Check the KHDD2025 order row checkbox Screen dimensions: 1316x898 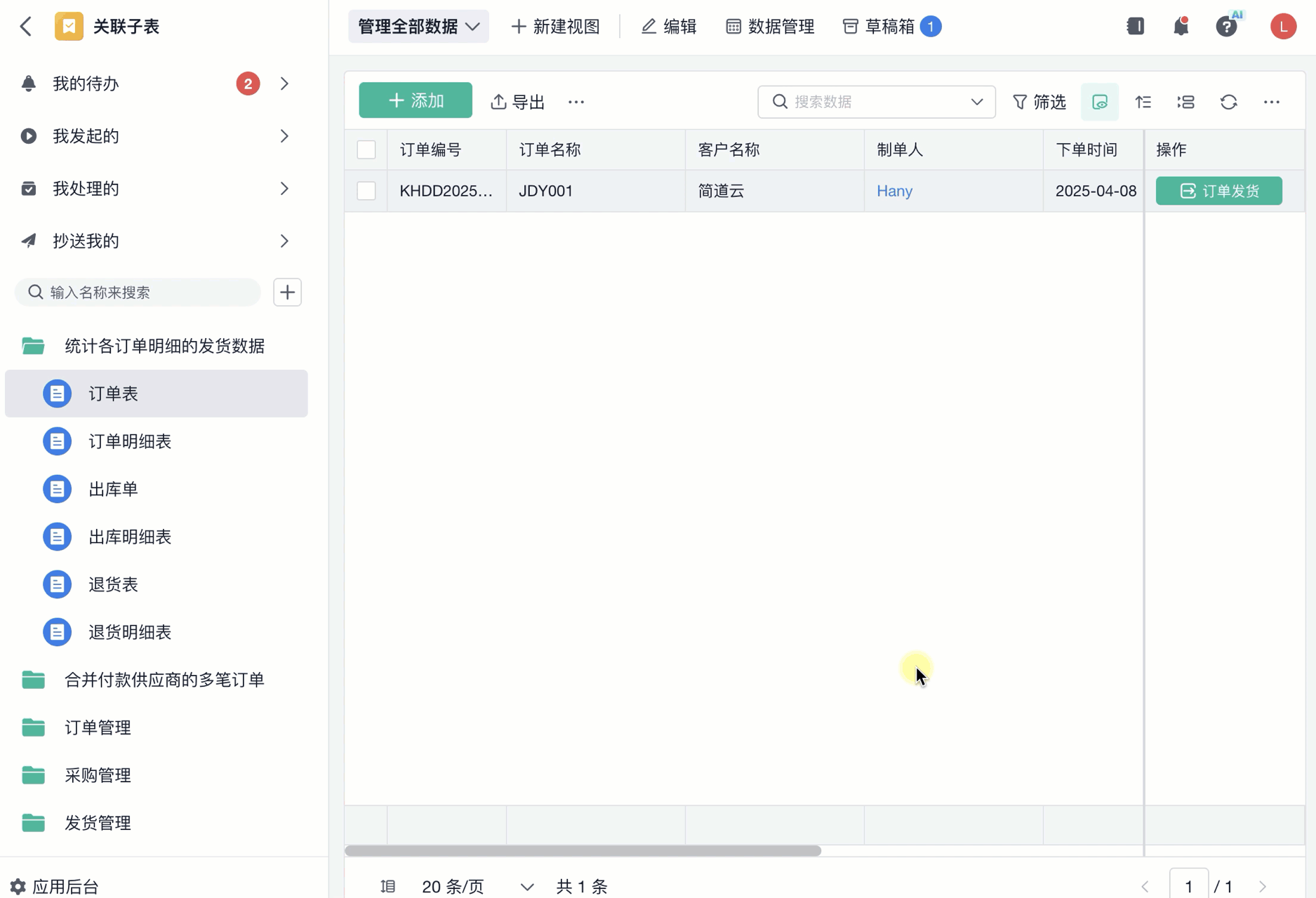(366, 191)
